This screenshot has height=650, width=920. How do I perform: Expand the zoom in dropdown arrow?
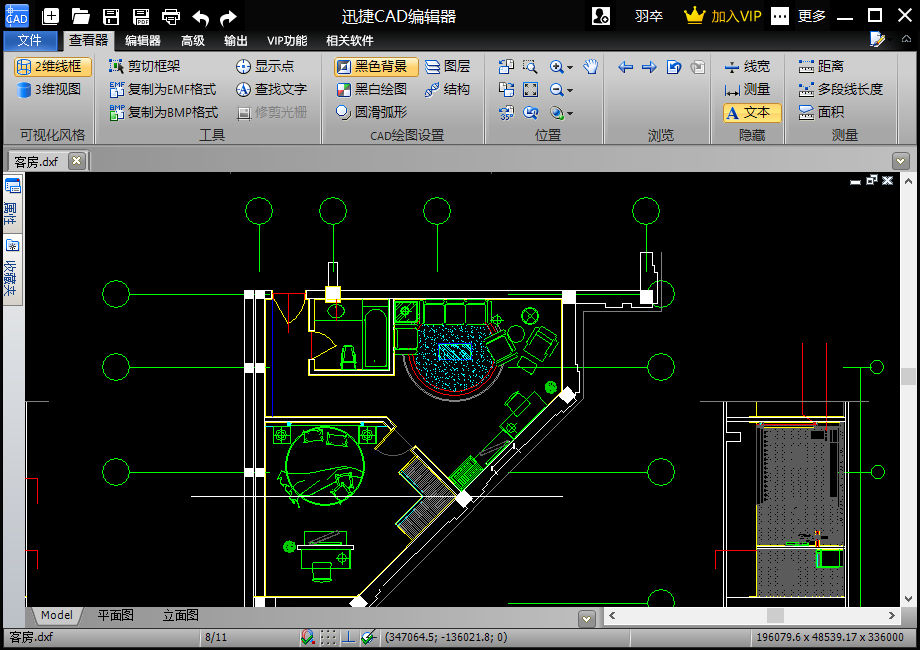click(570, 67)
